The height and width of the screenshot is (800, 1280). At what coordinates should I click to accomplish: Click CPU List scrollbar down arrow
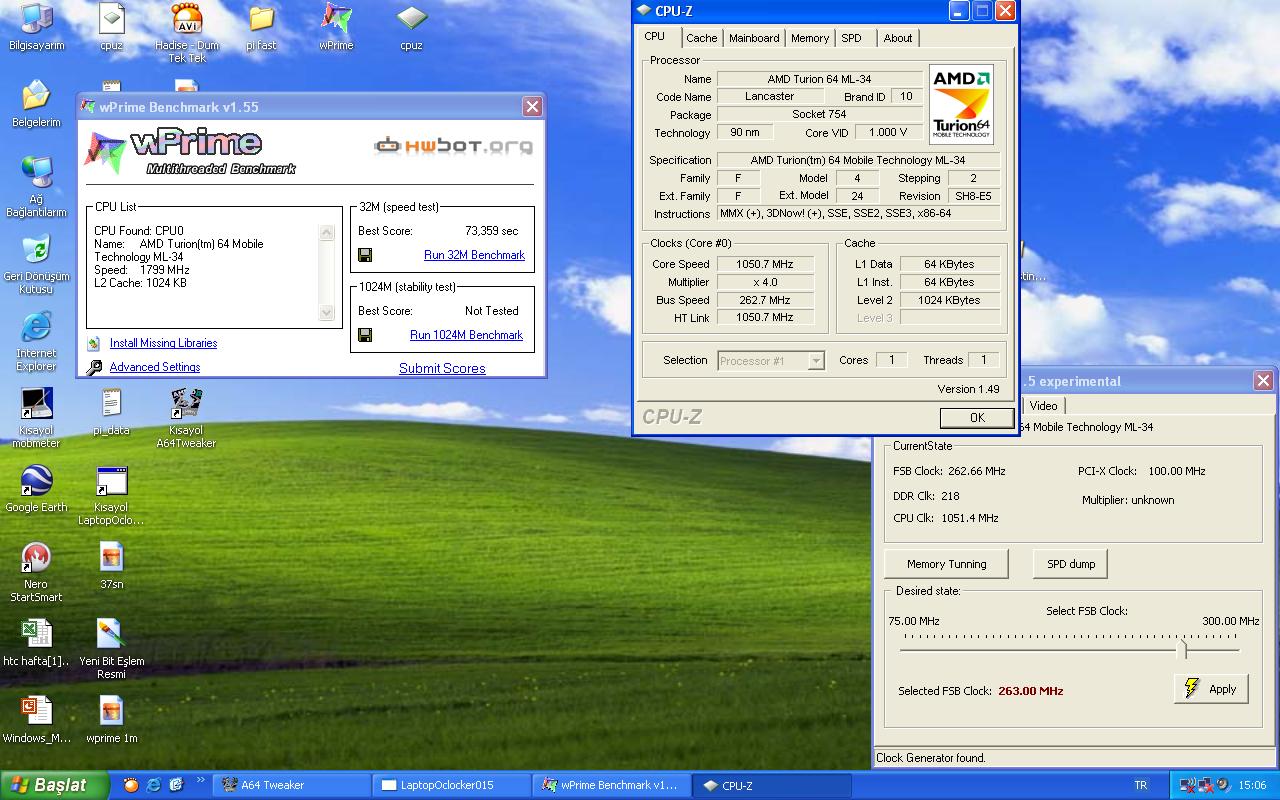pyautogui.click(x=326, y=313)
